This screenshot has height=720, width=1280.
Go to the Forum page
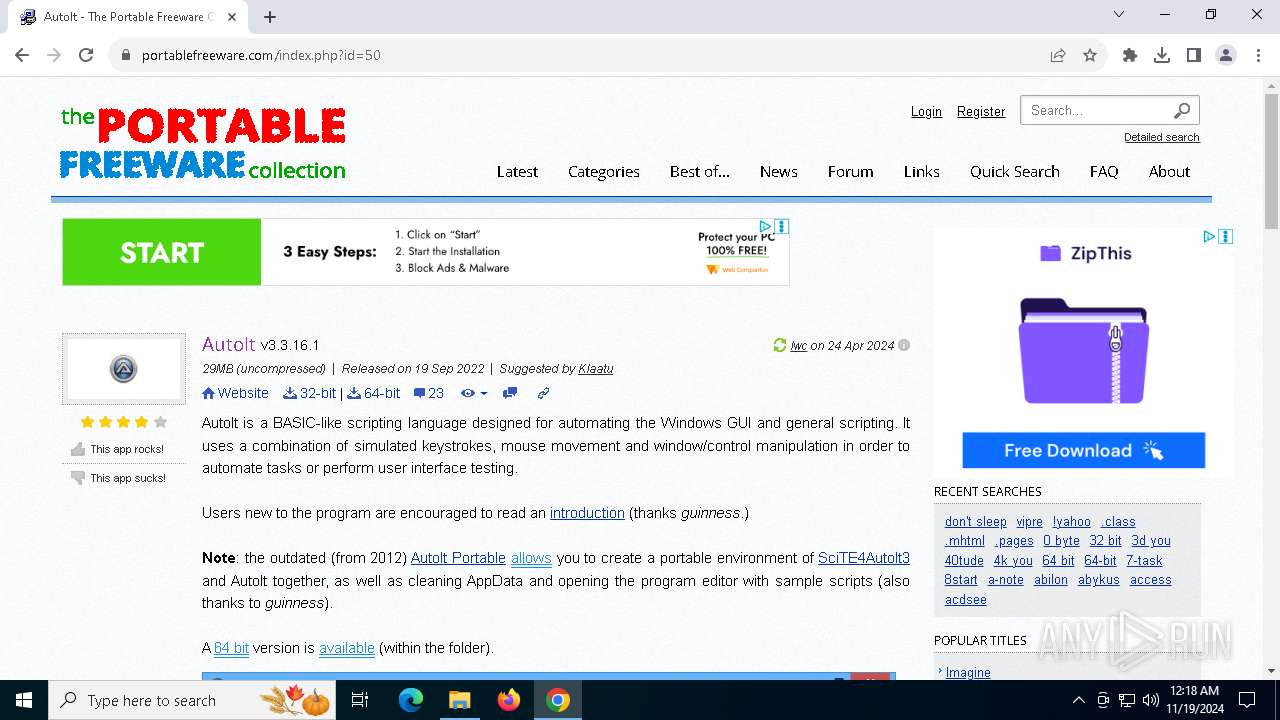point(850,172)
